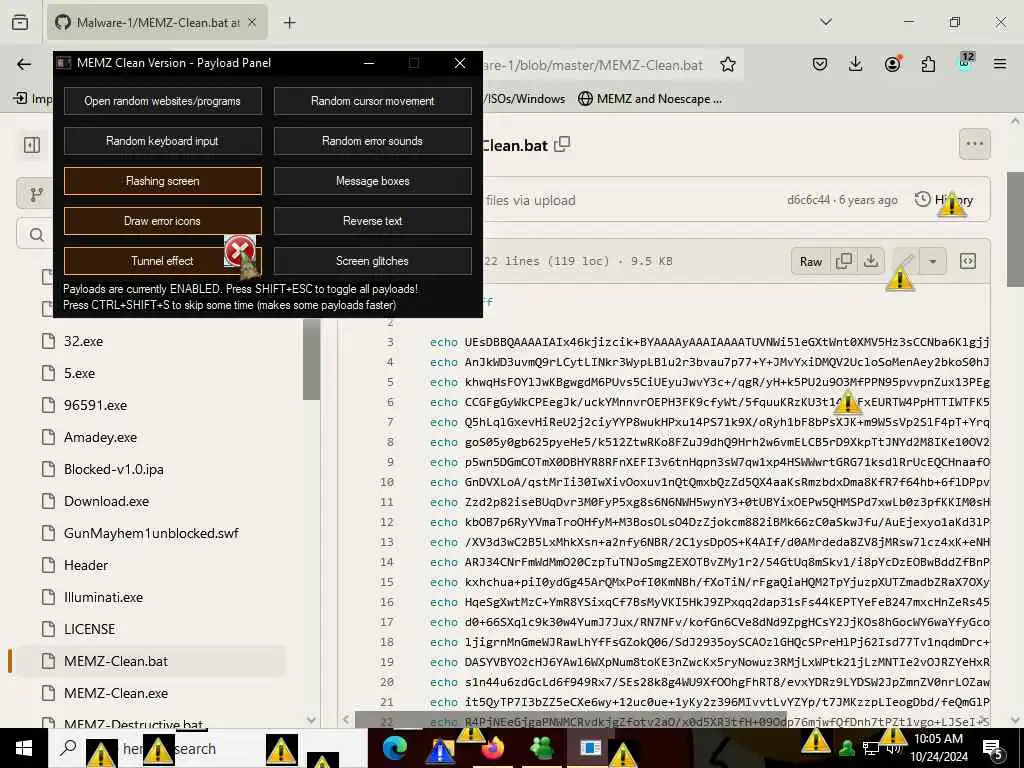Click the file tree vertical scrollbar
This screenshot has width=1024, height=768.
[312, 359]
